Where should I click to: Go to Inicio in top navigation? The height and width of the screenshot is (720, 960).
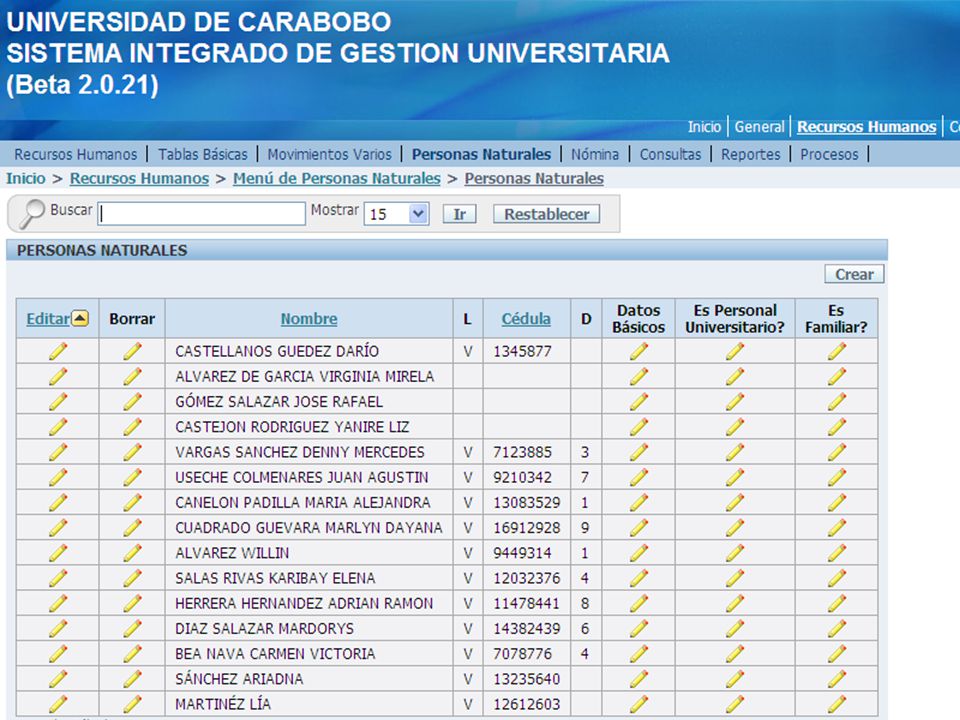[704, 127]
